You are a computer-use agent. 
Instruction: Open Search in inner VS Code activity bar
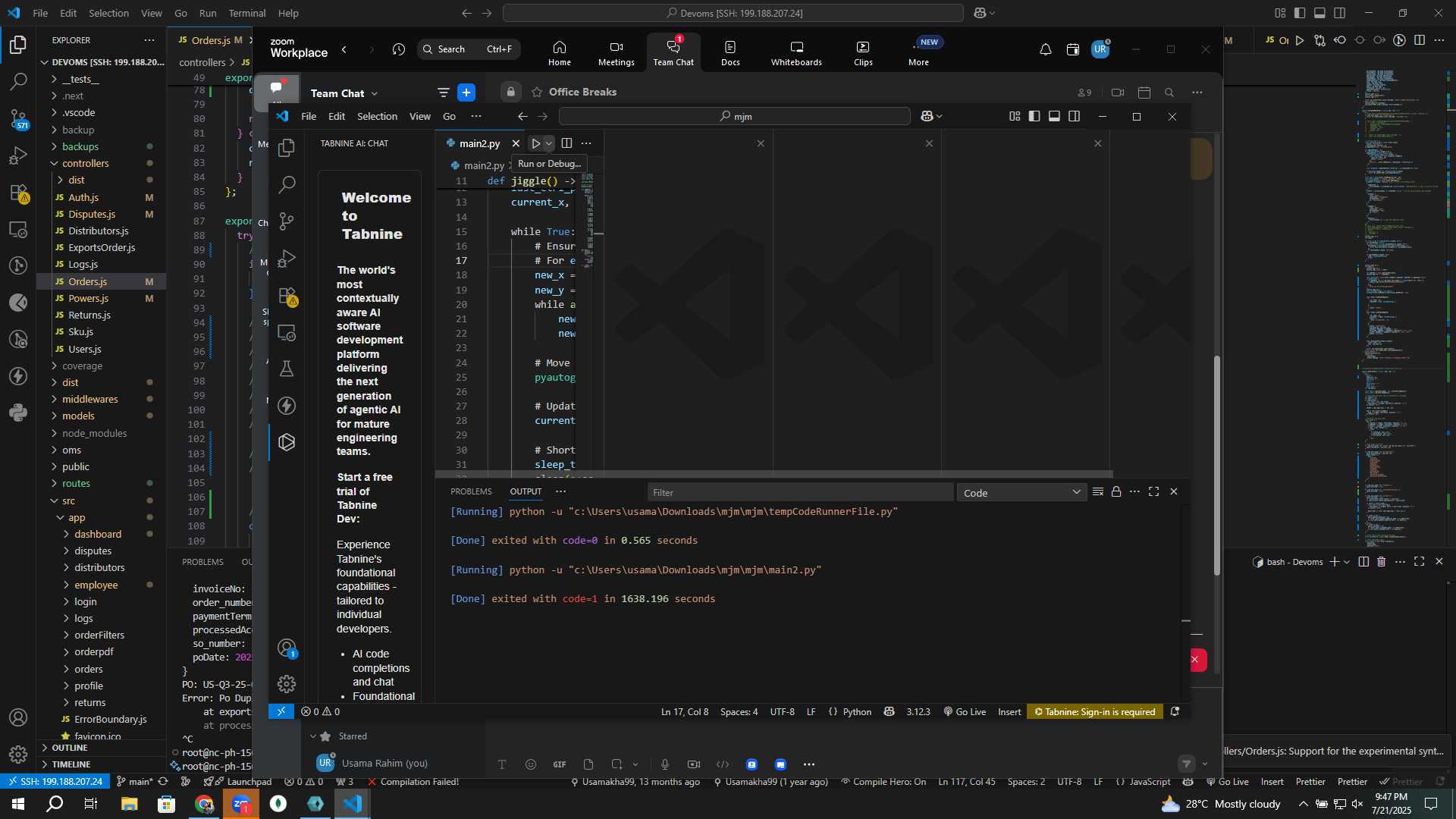(287, 184)
